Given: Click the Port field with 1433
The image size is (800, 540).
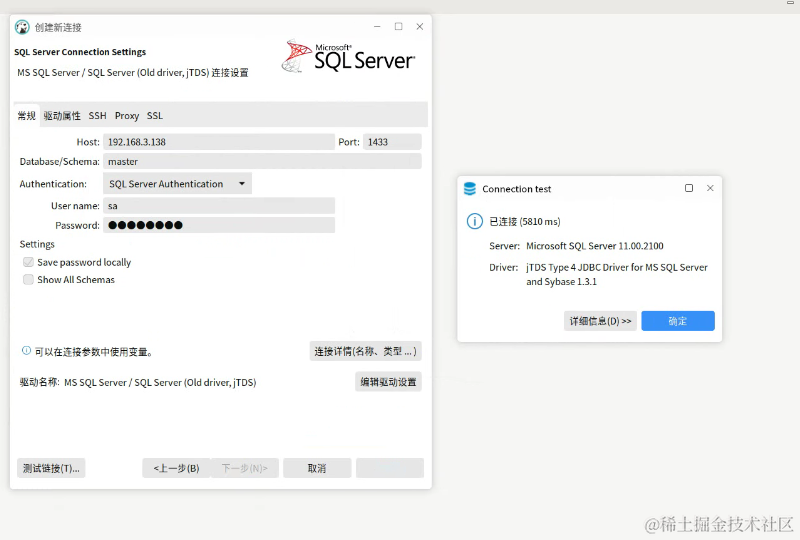Looking at the screenshot, I should (x=392, y=142).
